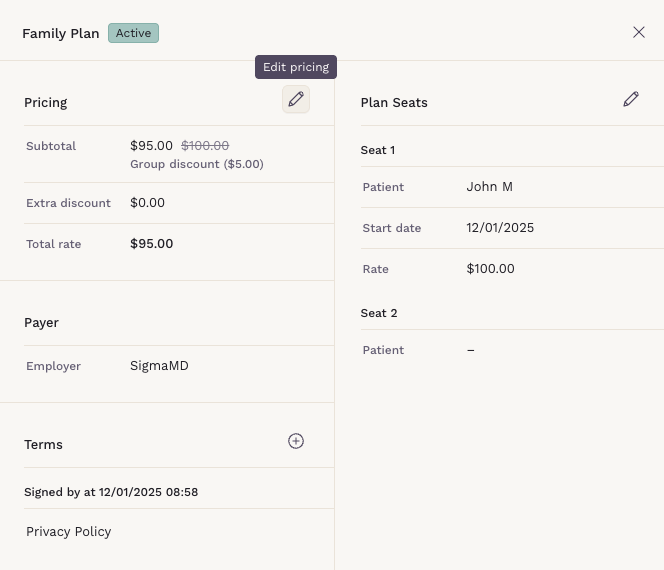The height and width of the screenshot is (570, 664).
Task: Click the Start date 12/01/2025 value
Action: click(500, 228)
